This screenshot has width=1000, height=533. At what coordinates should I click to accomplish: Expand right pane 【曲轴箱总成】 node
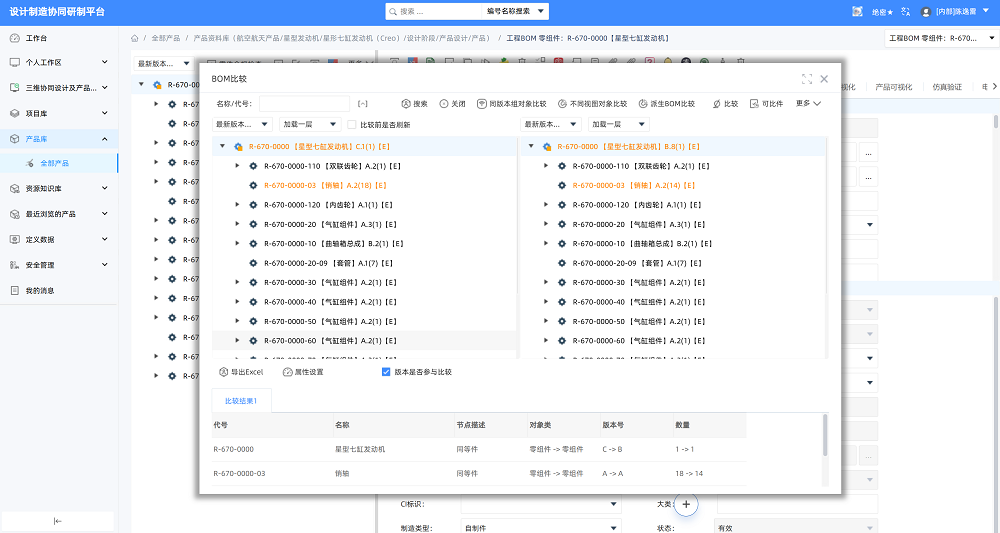pyautogui.click(x=546, y=244)
